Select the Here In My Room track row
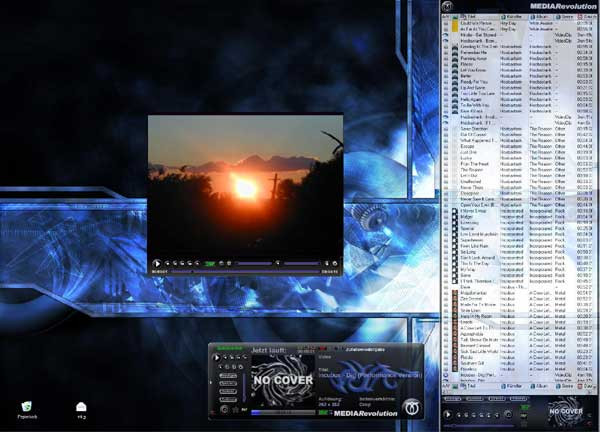The image size is (600, 432). (518, 316)
